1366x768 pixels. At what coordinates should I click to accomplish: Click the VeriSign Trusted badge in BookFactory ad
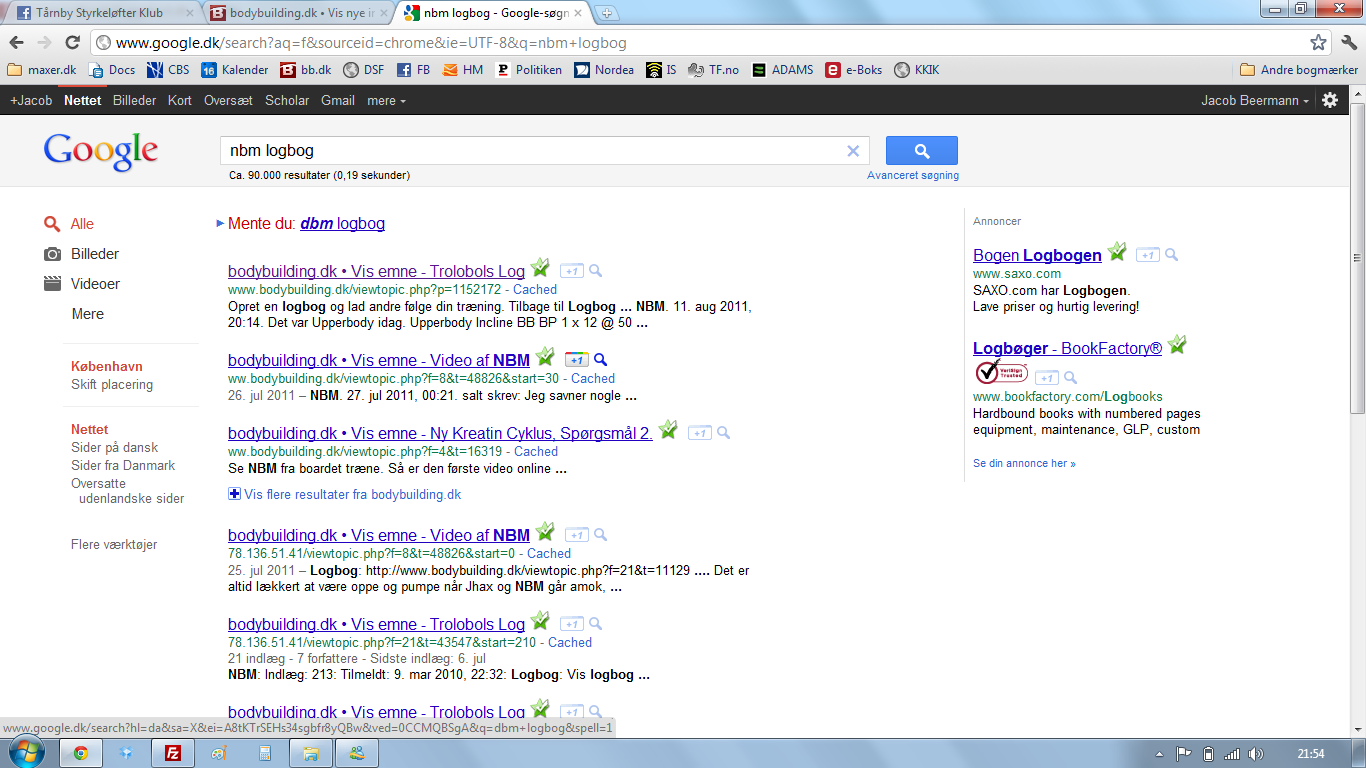click(x=1001, y=372)
